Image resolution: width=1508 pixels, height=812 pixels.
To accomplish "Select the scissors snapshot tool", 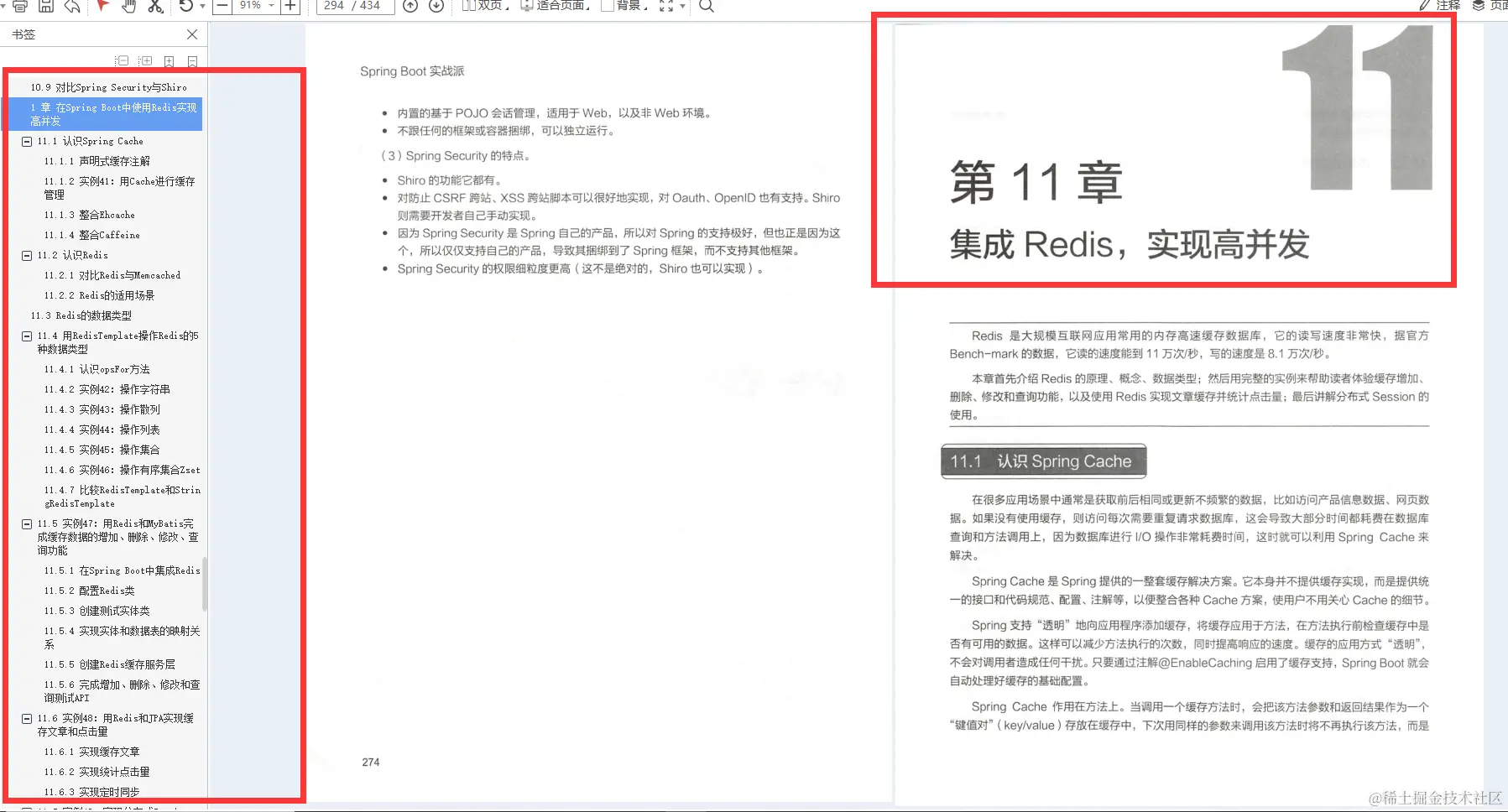I will [155, 6].
